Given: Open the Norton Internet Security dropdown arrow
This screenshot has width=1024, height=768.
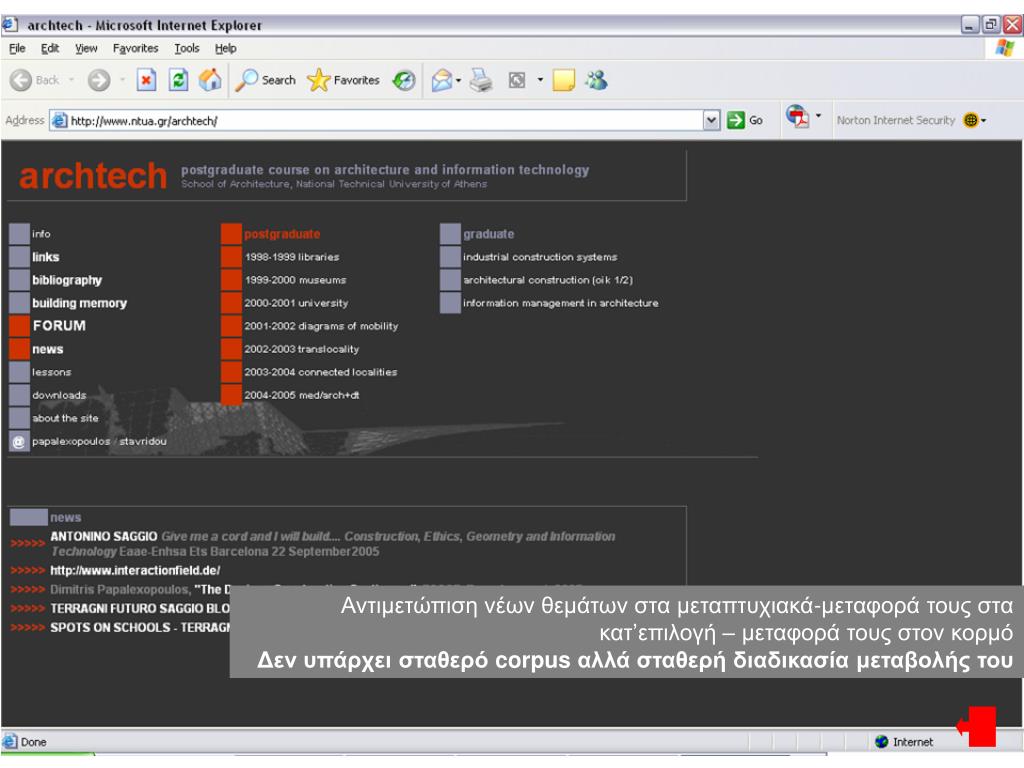Looking at the screenshot, I should [x=984, y=120].
